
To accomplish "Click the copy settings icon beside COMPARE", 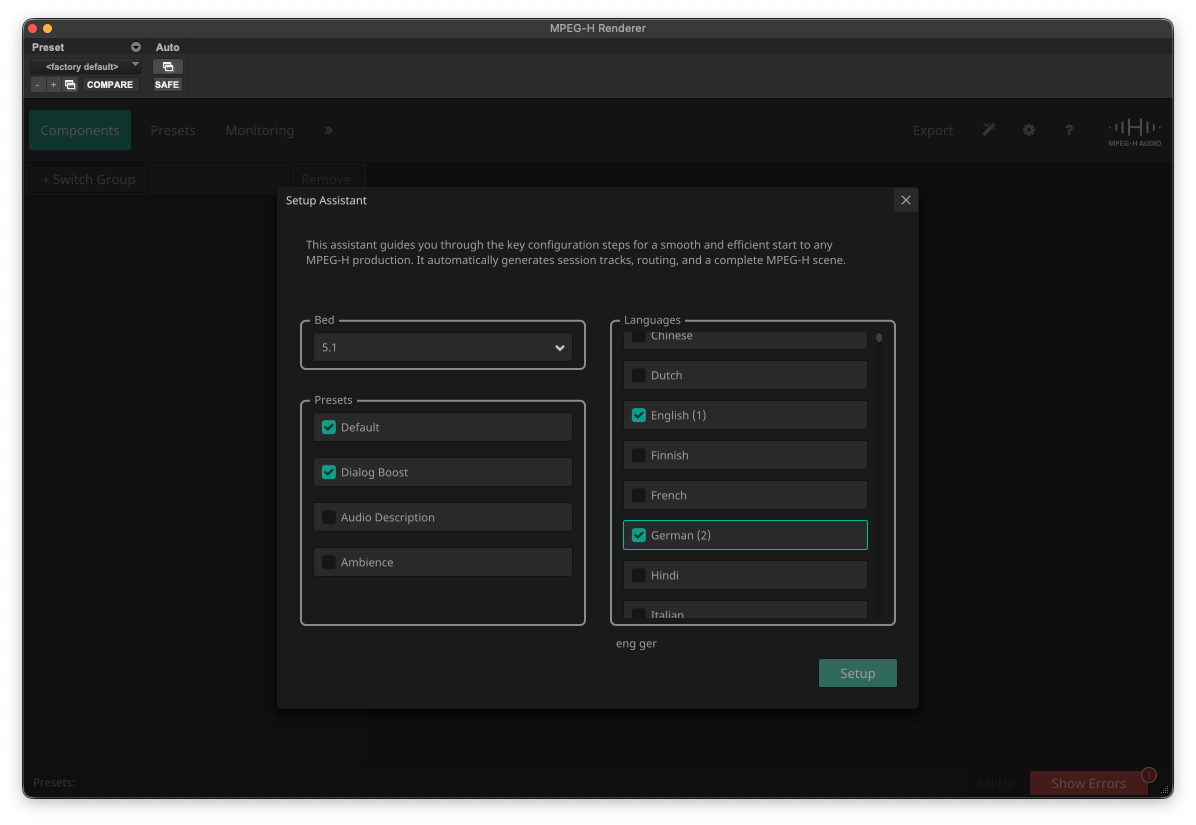I will [70, 85].
